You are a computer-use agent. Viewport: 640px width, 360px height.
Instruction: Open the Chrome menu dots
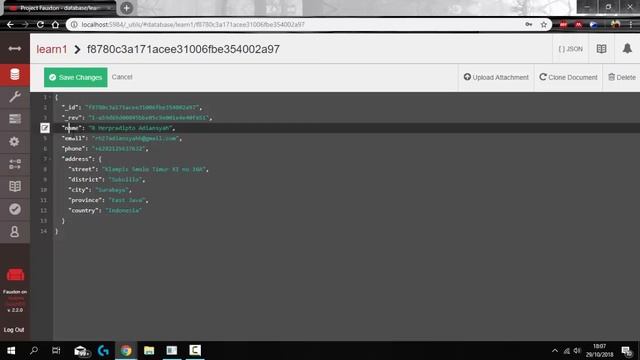(x=631, y=24)
